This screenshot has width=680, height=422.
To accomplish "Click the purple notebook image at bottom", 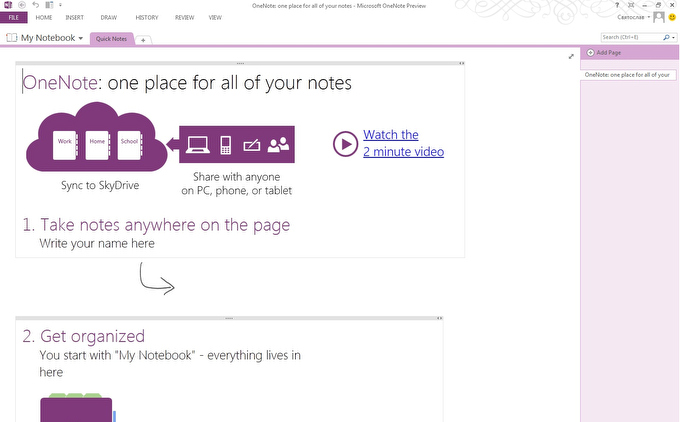I will 77,408.
